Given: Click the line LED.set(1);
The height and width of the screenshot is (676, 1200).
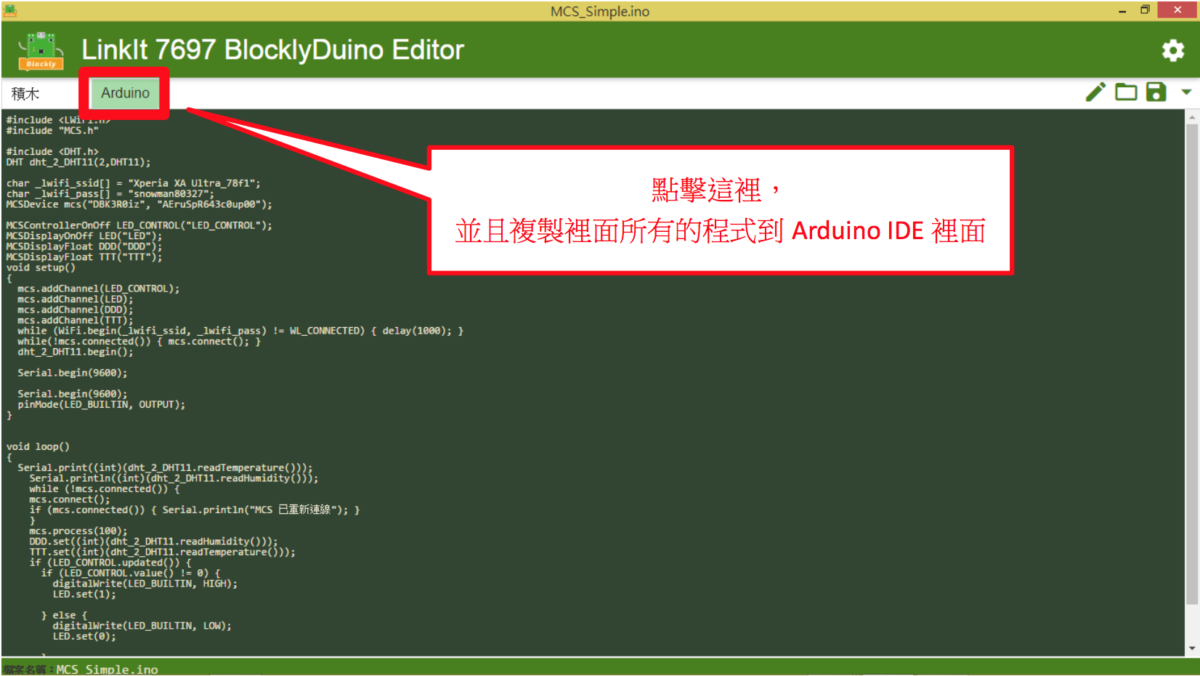Looking at the screenshot, I should pyautogui.click(x=84, y=595).
